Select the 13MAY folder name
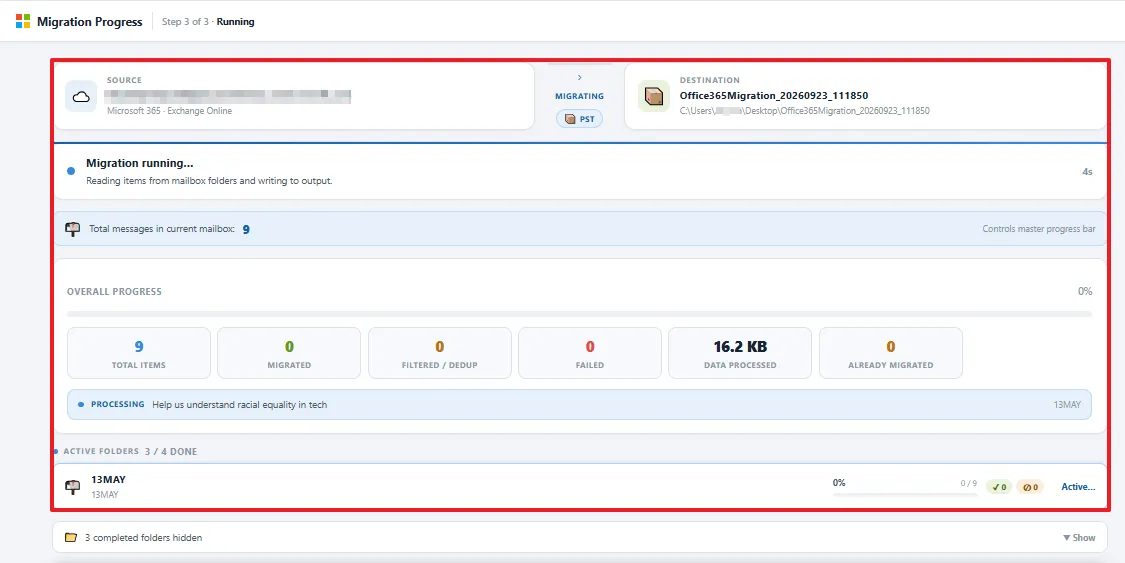1125x563 pixels. 108,480
